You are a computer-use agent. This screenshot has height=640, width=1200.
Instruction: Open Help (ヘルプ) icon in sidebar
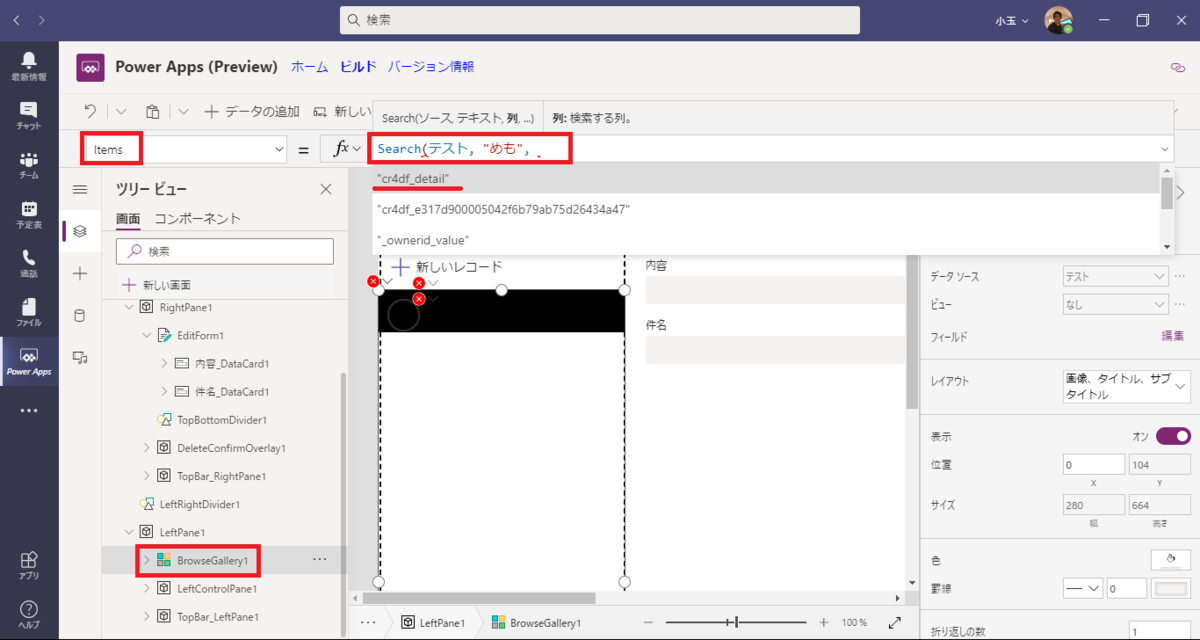[x=28, y=613]
